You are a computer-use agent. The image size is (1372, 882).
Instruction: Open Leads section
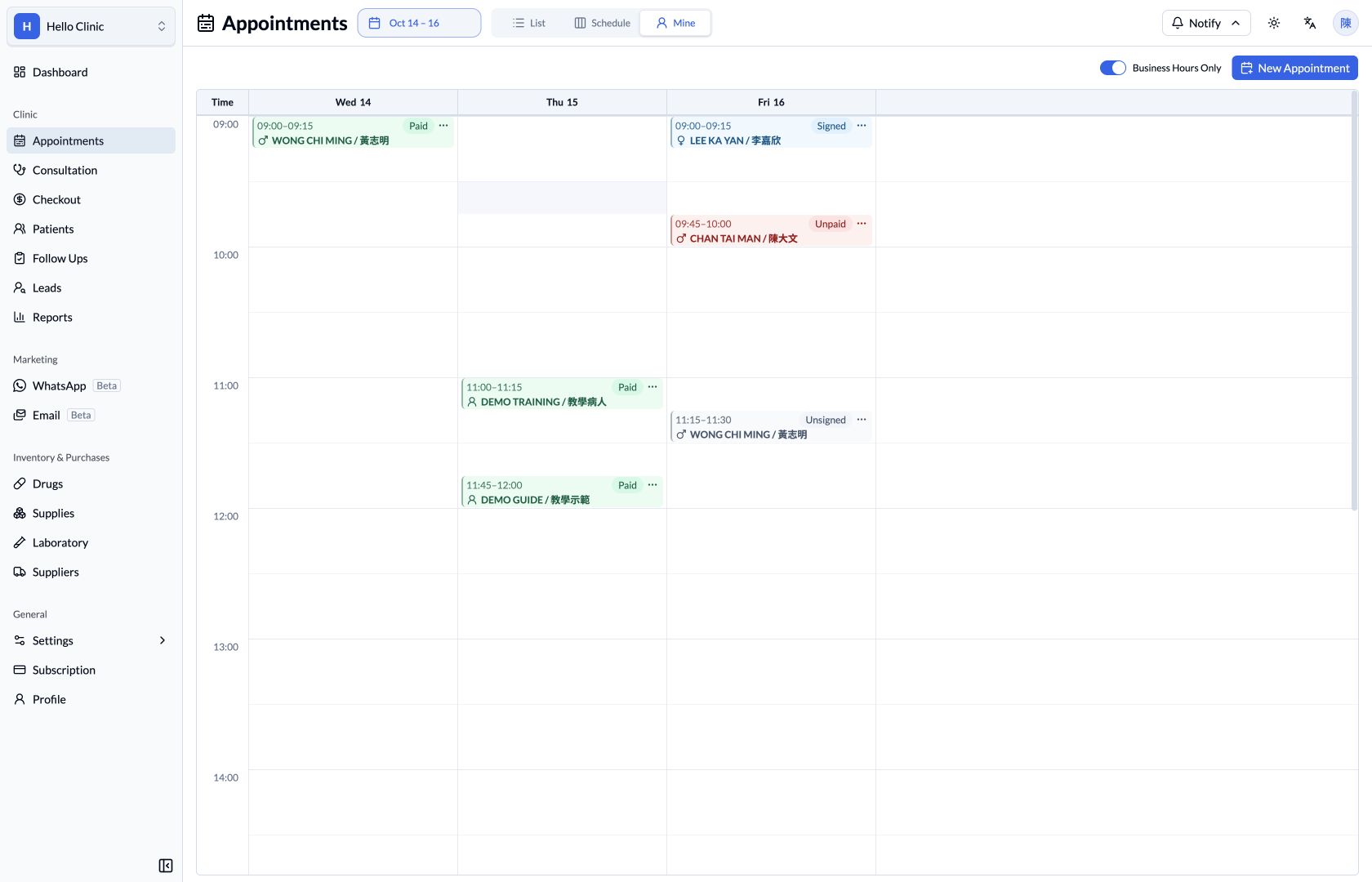pos(91,287)
